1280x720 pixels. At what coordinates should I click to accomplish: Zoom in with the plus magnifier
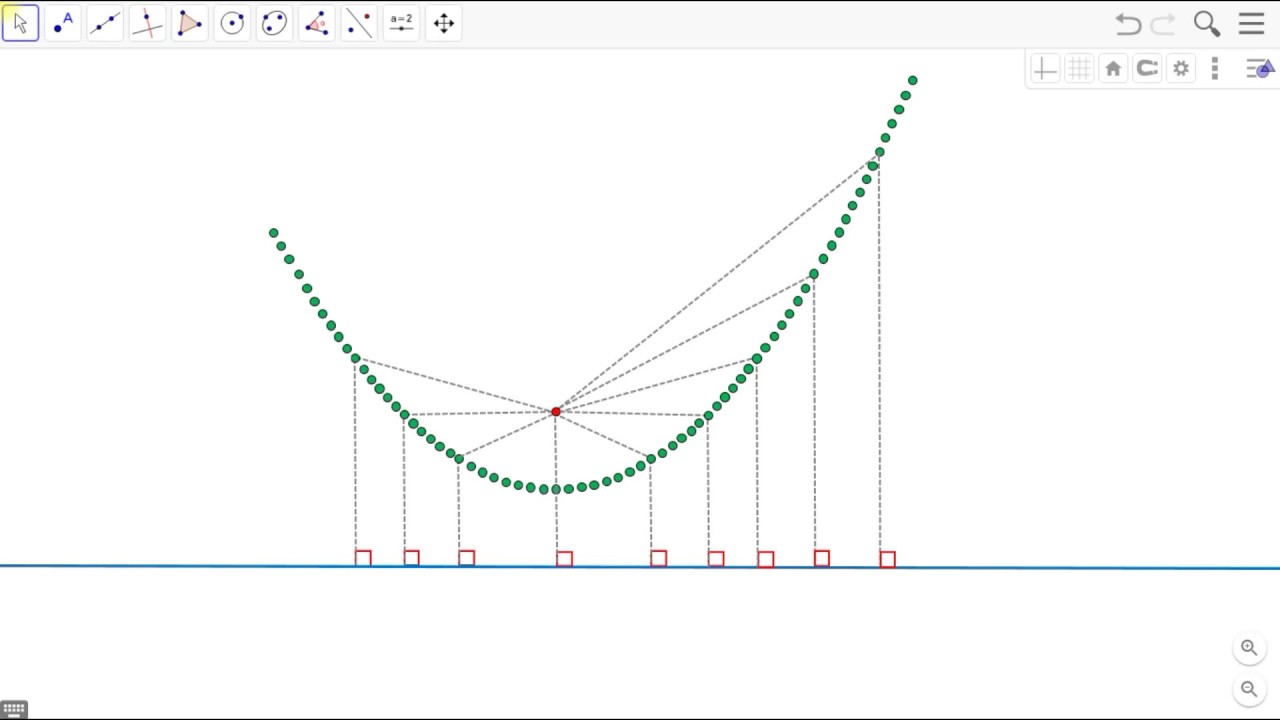coord(1249,648)
